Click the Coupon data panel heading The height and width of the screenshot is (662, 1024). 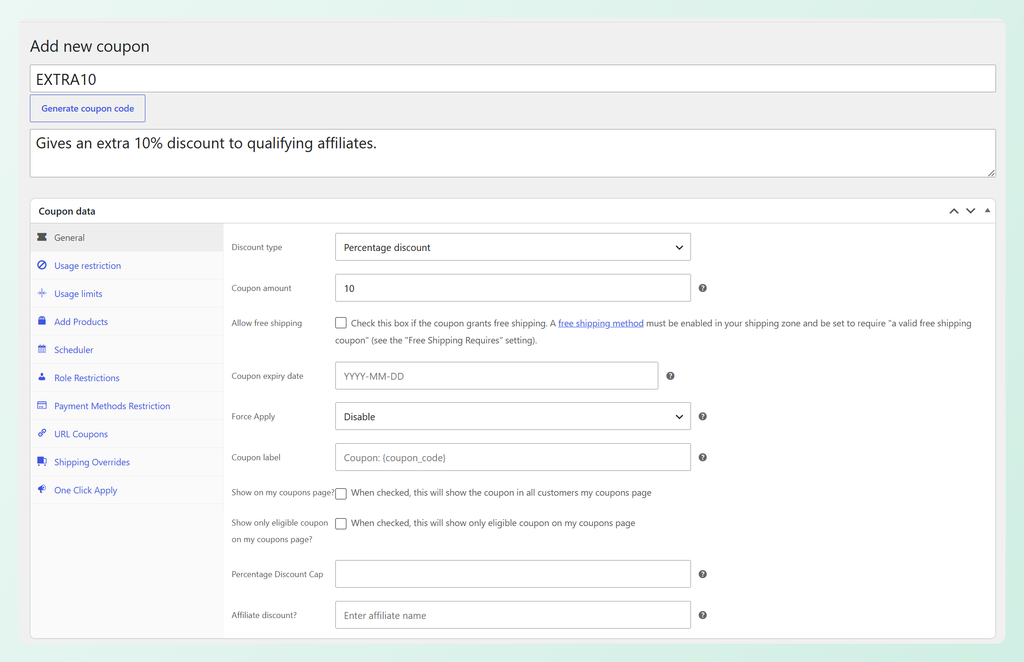coord(67,211)
